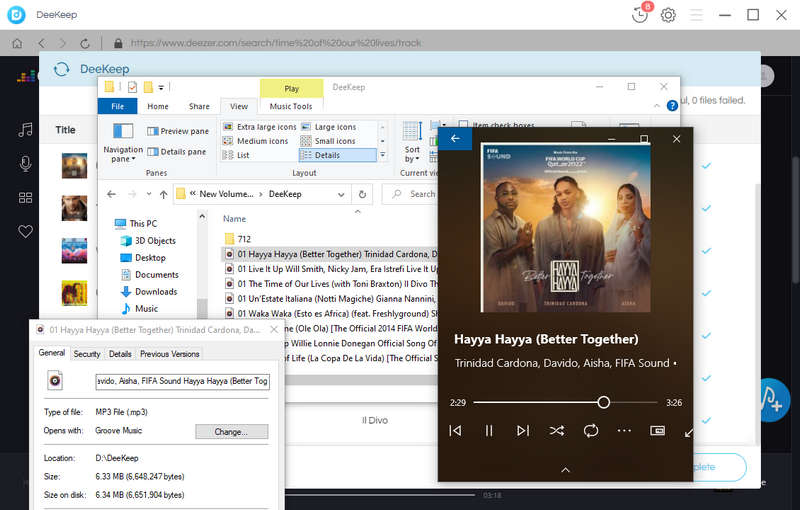Switch to Details tab in properties dialog

coord(120,354)
